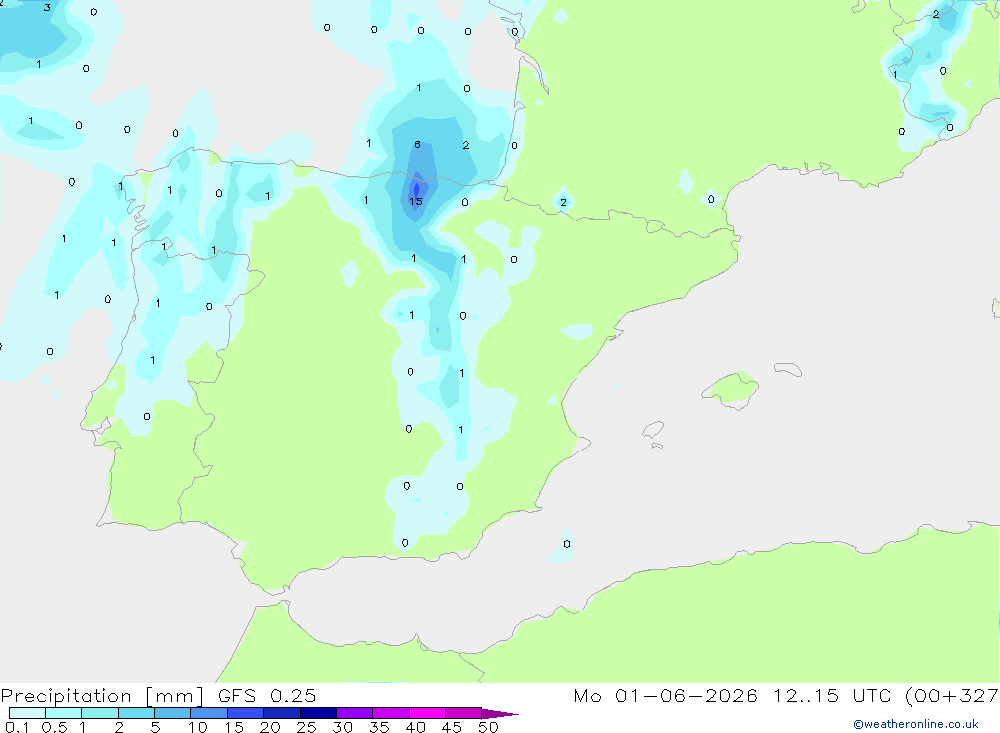This screenshot has height=733, width=1000.
Task: Click the '6' precipitation value on the map
Action: pos(417,145)
